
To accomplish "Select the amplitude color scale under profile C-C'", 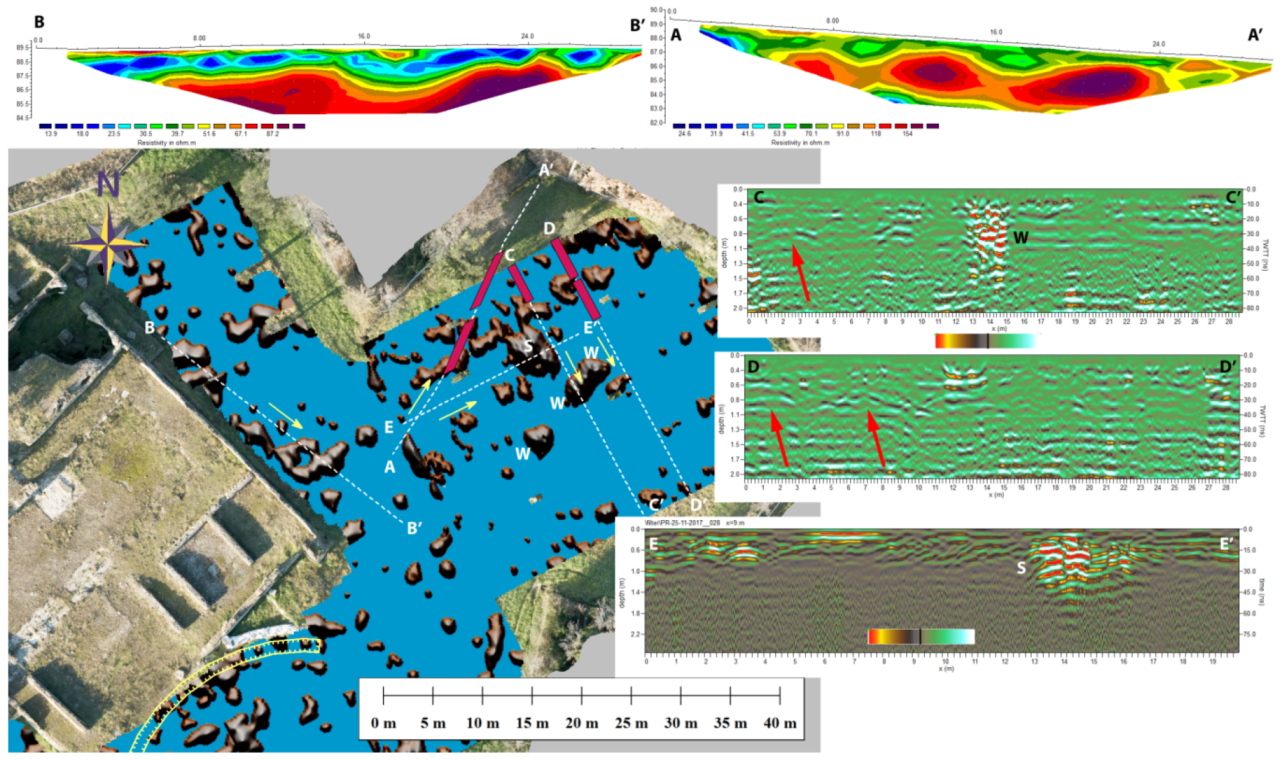I will click(985, 339).
